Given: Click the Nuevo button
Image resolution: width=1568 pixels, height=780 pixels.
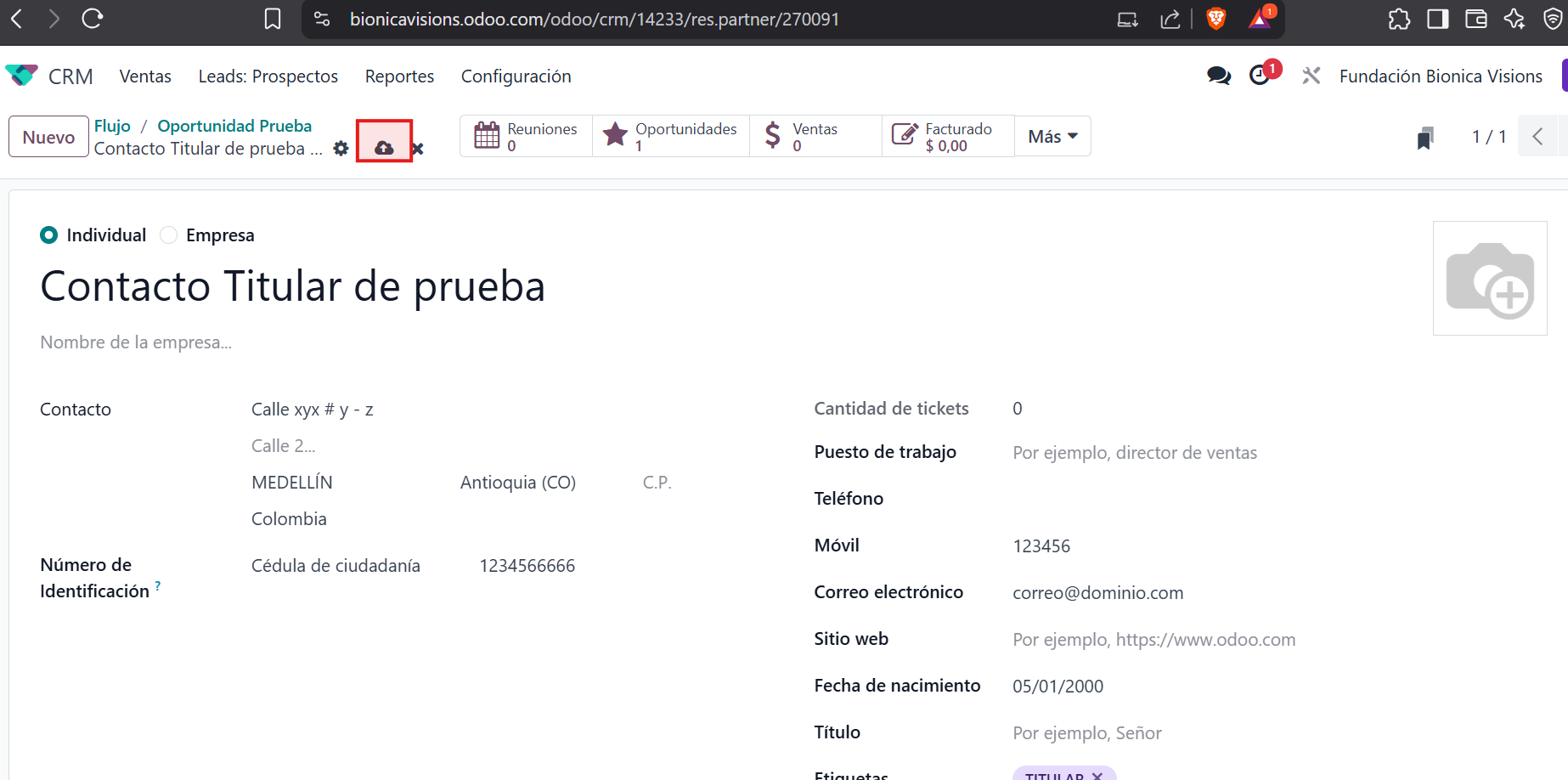Looking at the screenshot, I should coord(48,138).
